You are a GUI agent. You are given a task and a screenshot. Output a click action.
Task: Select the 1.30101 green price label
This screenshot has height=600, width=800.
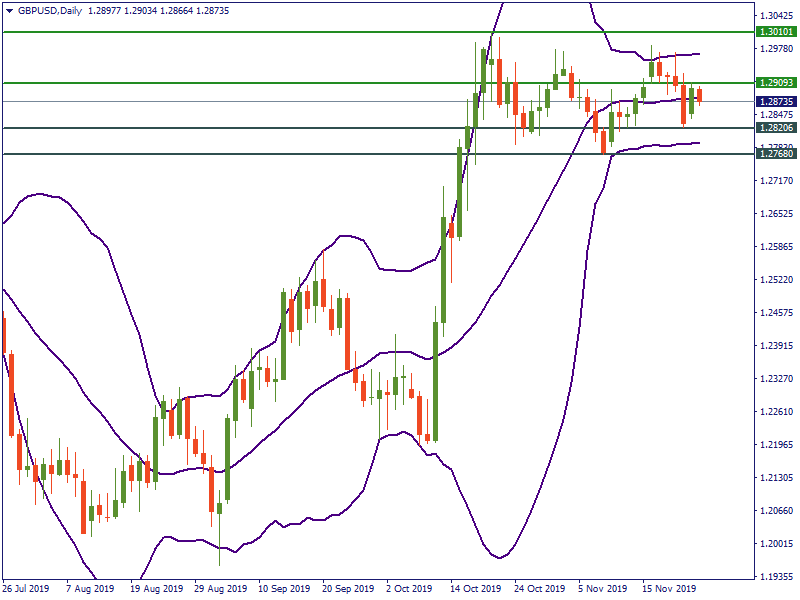[x=776, y=32]
